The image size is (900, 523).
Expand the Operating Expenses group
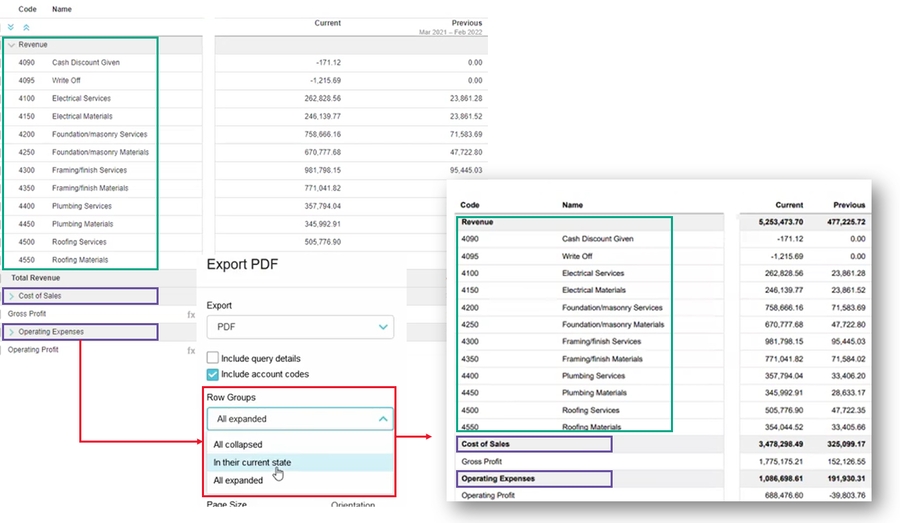(12, 332)
